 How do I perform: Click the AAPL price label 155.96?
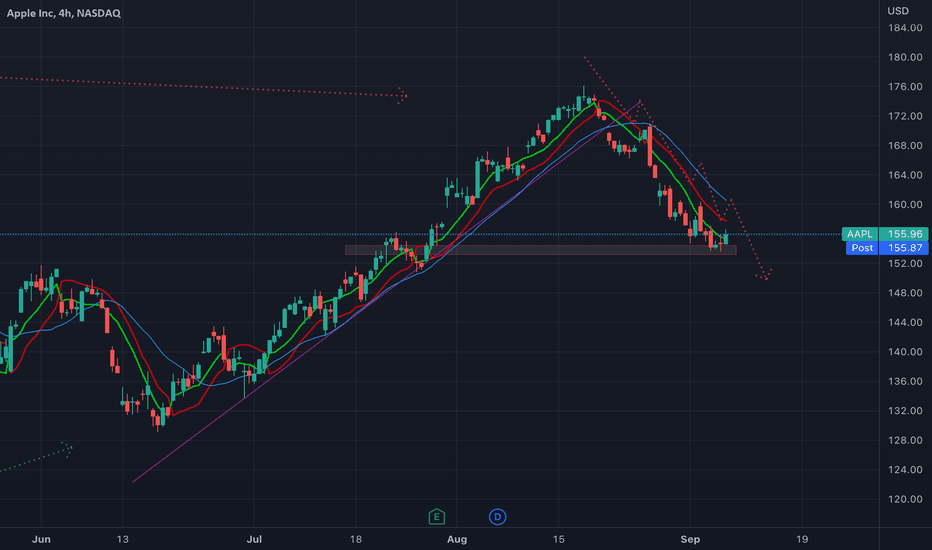(885, 234)
